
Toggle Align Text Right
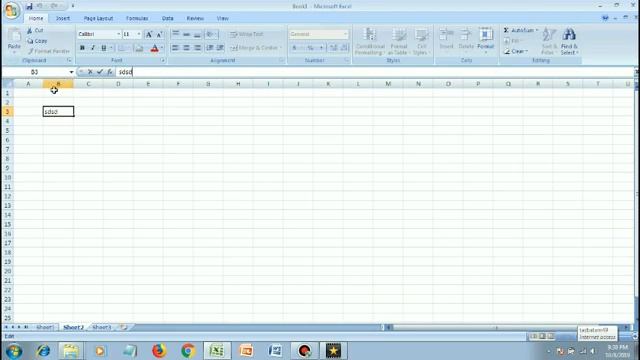click(x=198, y=48)
